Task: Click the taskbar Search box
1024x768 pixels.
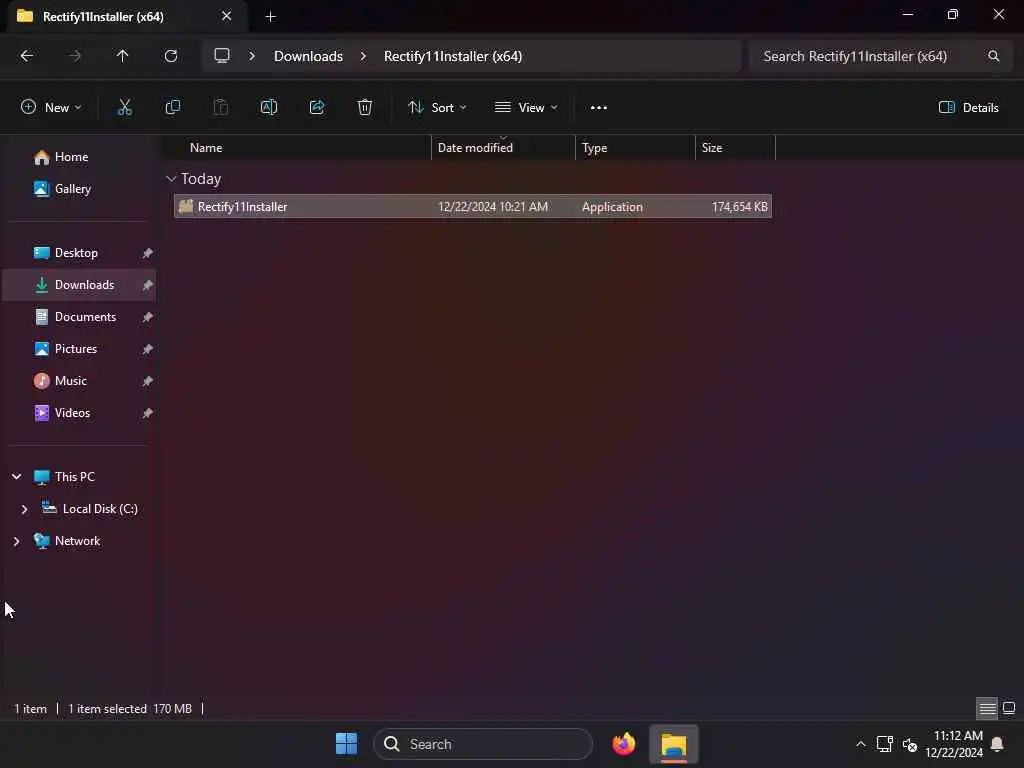Action: click(x=483, y=744)
